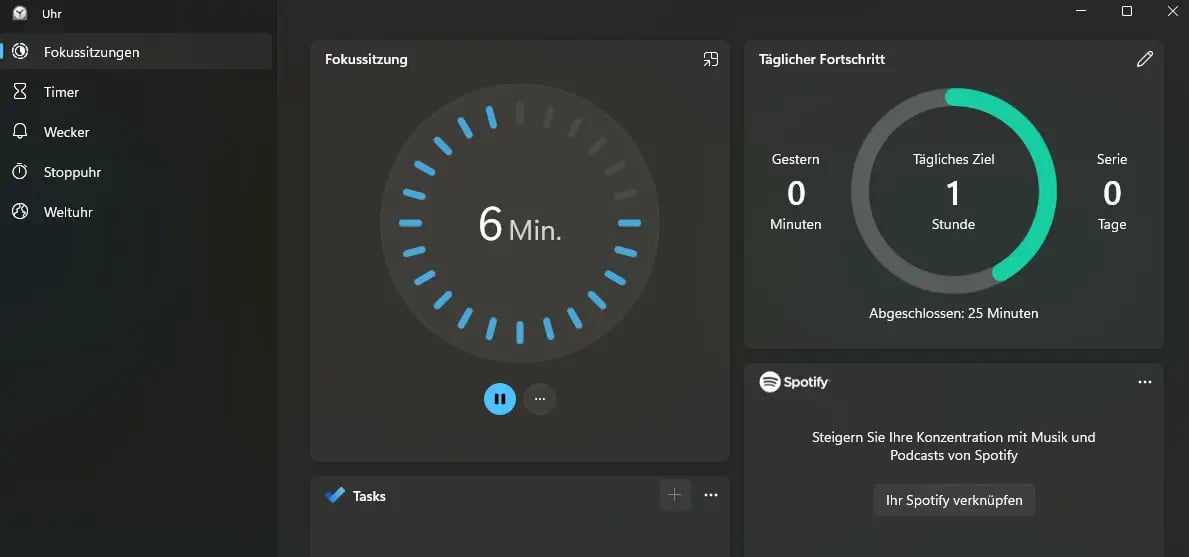Open more options below the focus timer
This screenshot has width=1189, height=557.
540,399
